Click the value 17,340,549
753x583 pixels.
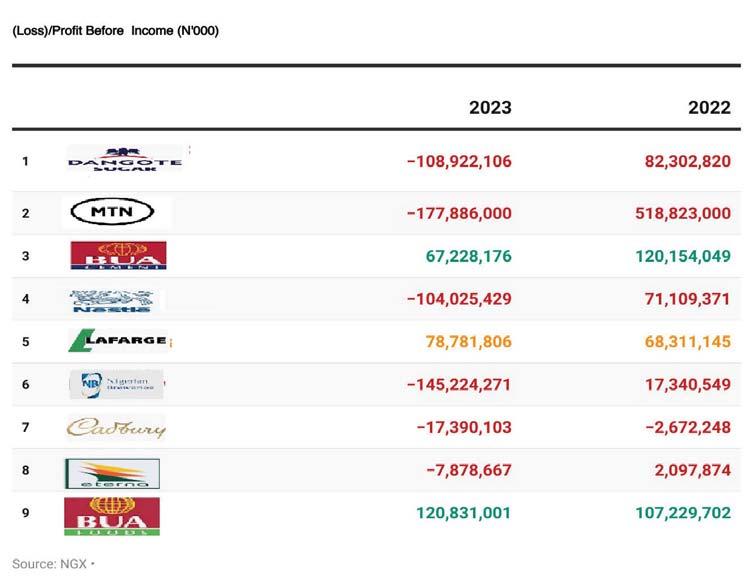688,385
